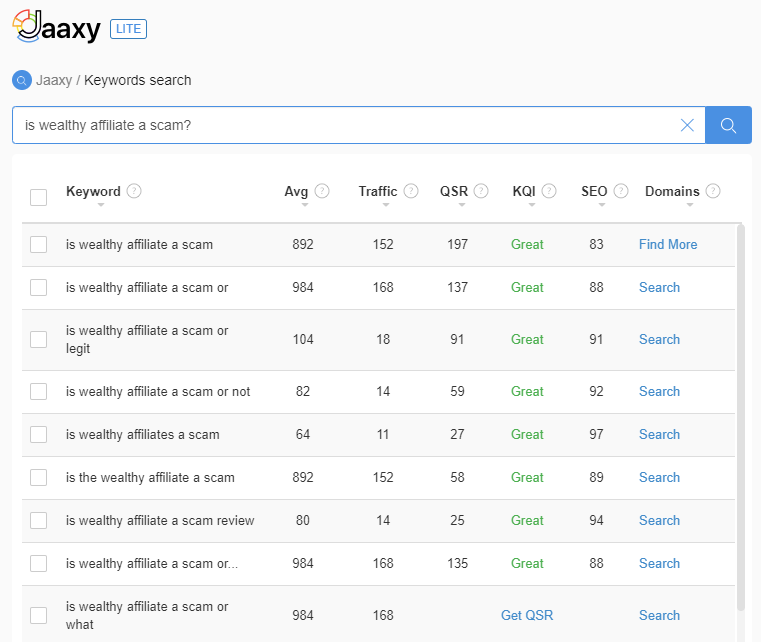761x642 pixels.
Task: Sort by QSR column arrow
Action: pyautogui.click(x=462, y=205)
